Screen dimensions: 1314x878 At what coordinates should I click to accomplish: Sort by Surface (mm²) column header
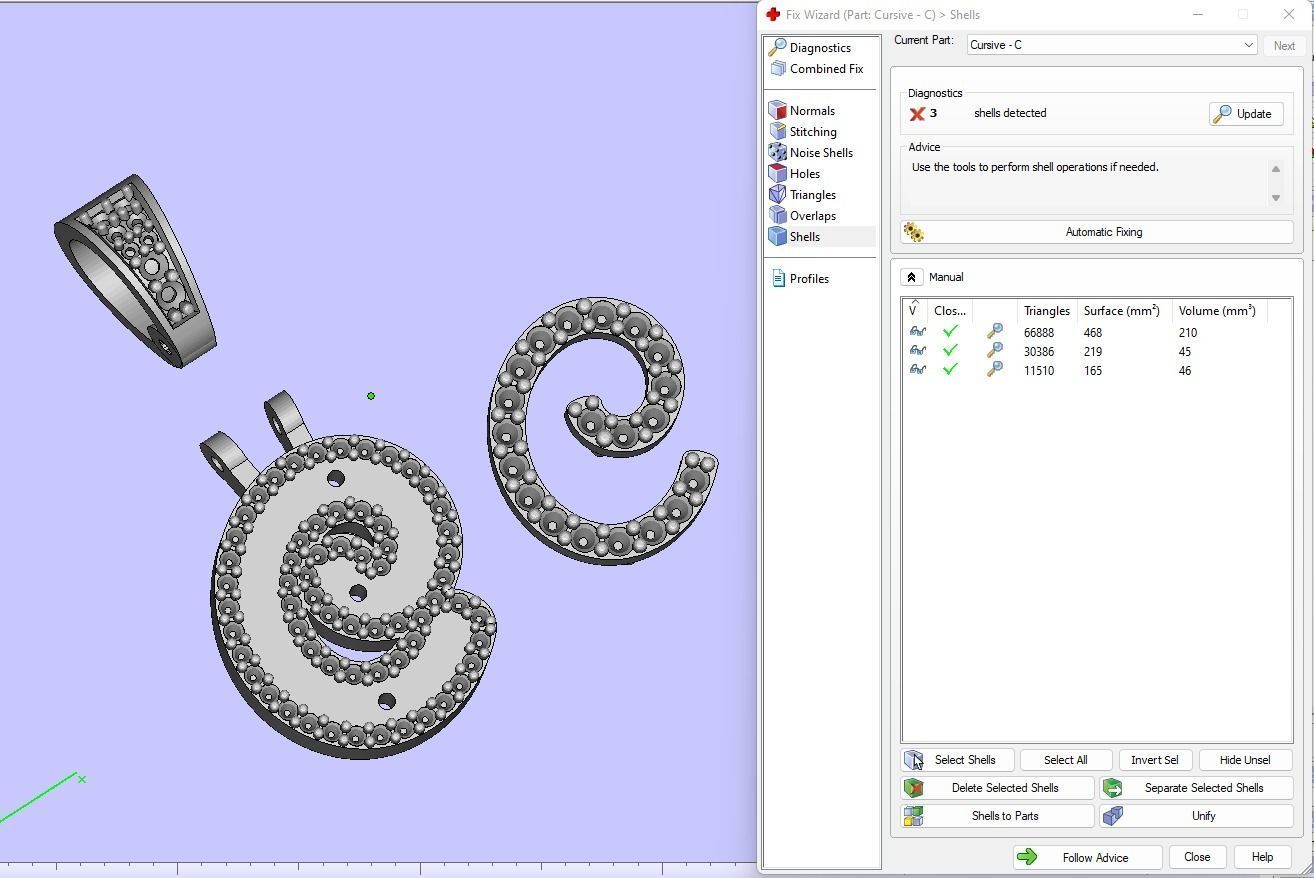pyautogui.click(x=1122, y=311)
